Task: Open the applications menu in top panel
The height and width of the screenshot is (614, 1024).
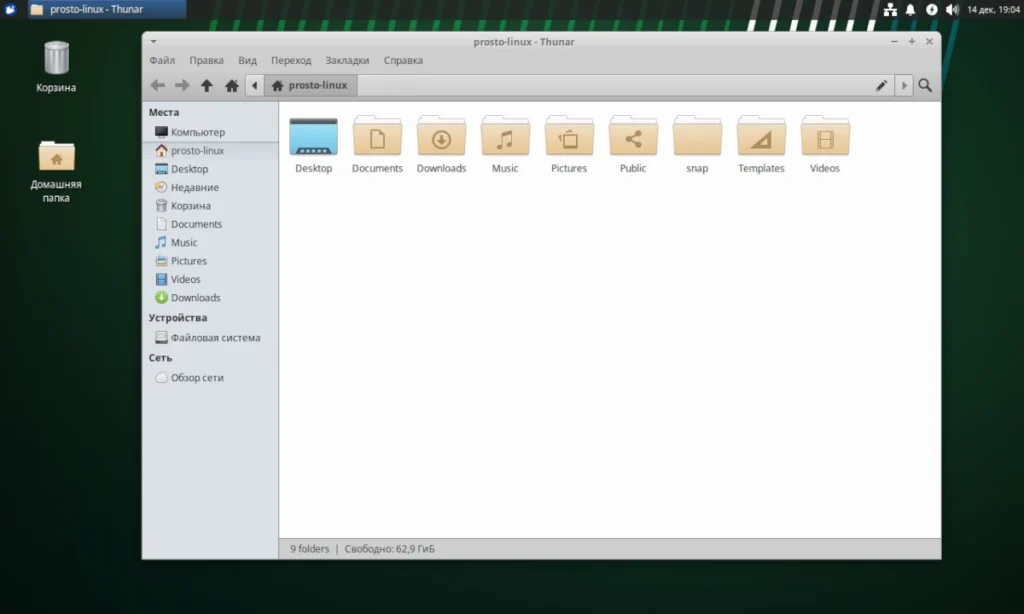Action: click(10, 9)
